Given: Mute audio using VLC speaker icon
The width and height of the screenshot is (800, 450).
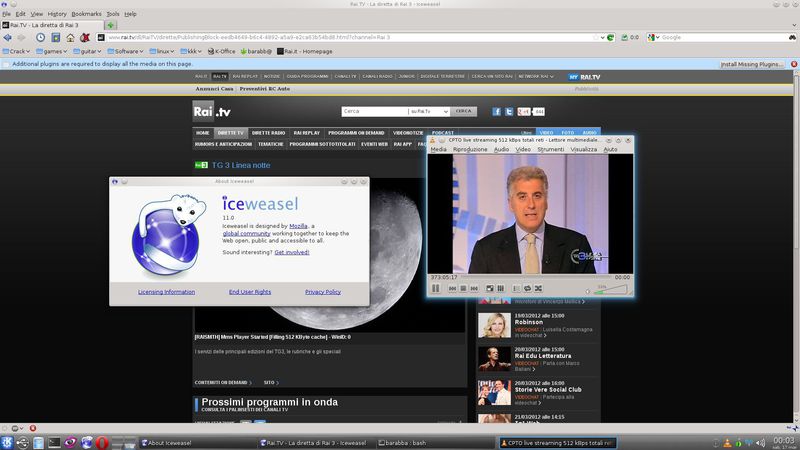Looking at the screenshot, I should coord(588,290).
